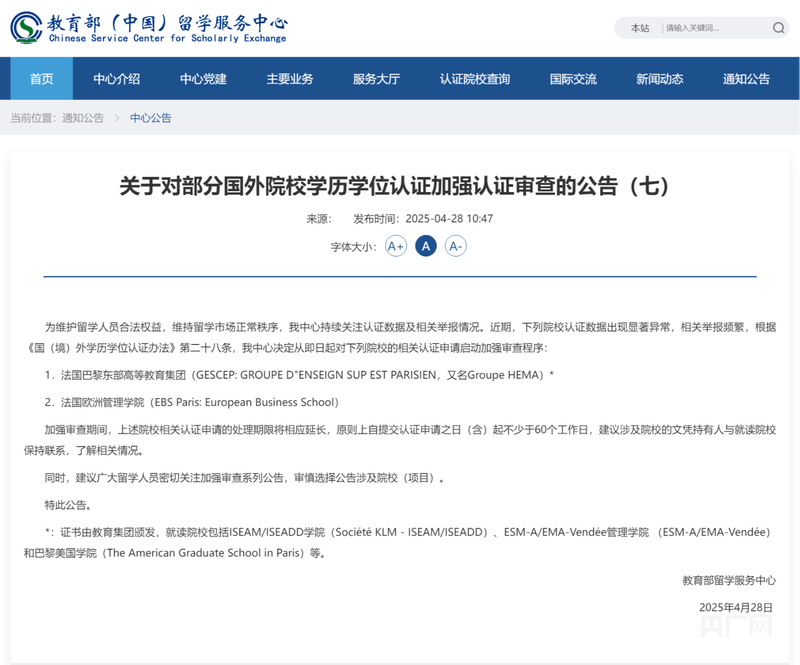The height and width of the screenshot is (665, 800).
Task: Click the CSCSE logo emblem
Action: tap(27, 27)
